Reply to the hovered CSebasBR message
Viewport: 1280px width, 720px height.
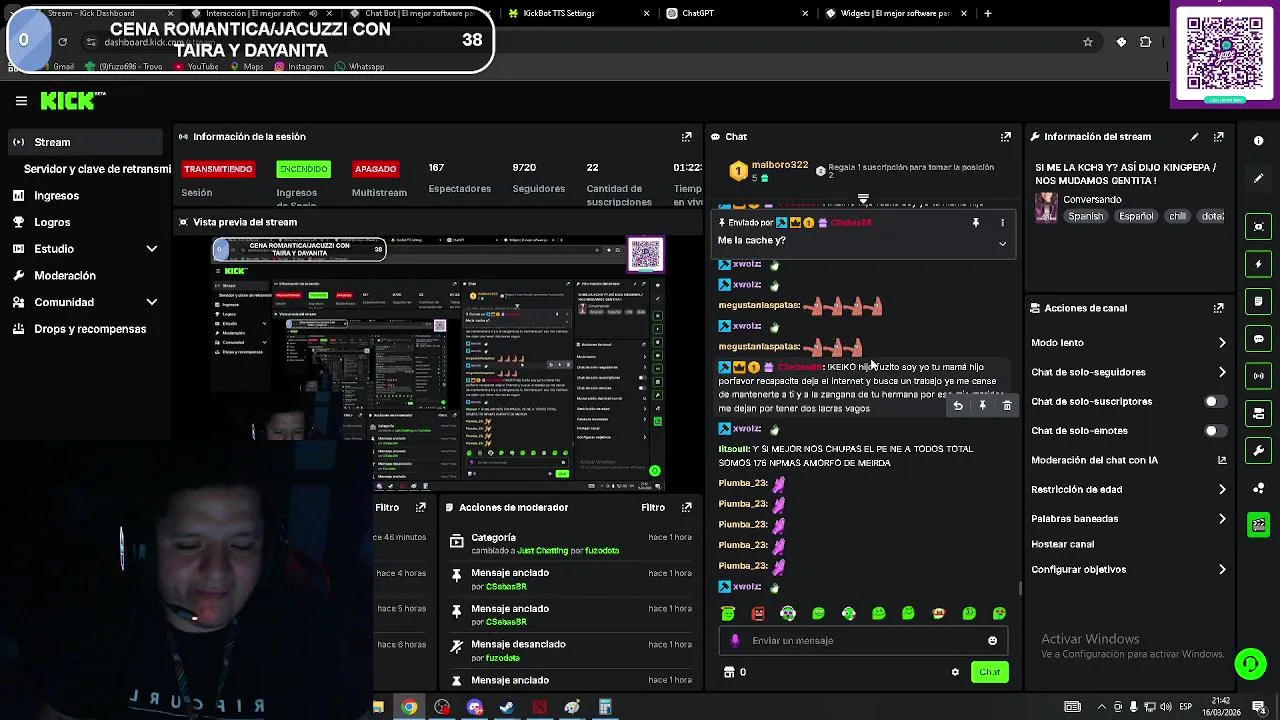(958, 406)
